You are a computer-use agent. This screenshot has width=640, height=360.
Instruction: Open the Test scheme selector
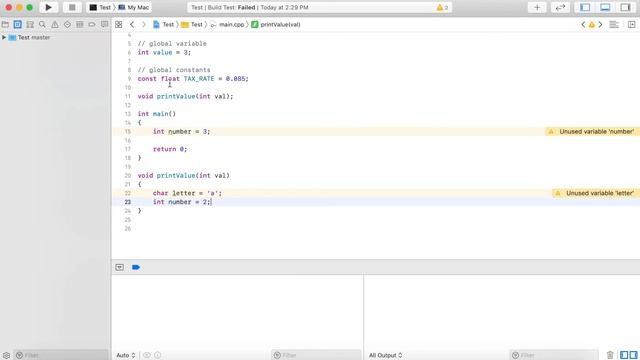100,7
